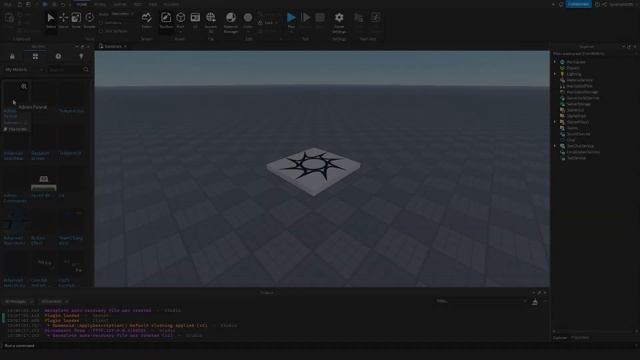The height and width of the screenshot is (360, 640).
Task: Choose the Select tool in ribbon
Action: 51,21
